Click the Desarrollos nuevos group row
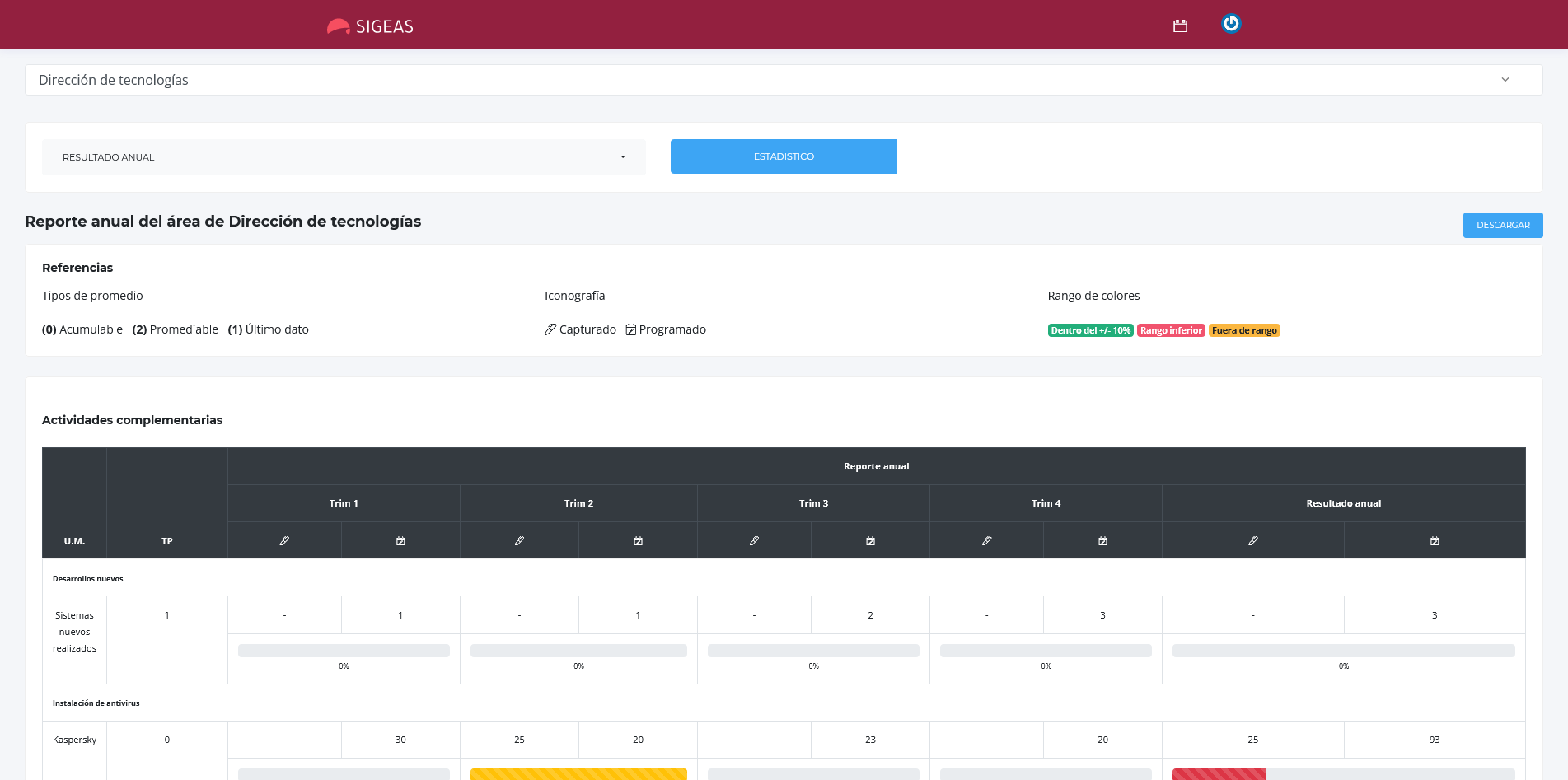Image resolution: width=1568 pixels, height=780 pixels. (784, 578)
